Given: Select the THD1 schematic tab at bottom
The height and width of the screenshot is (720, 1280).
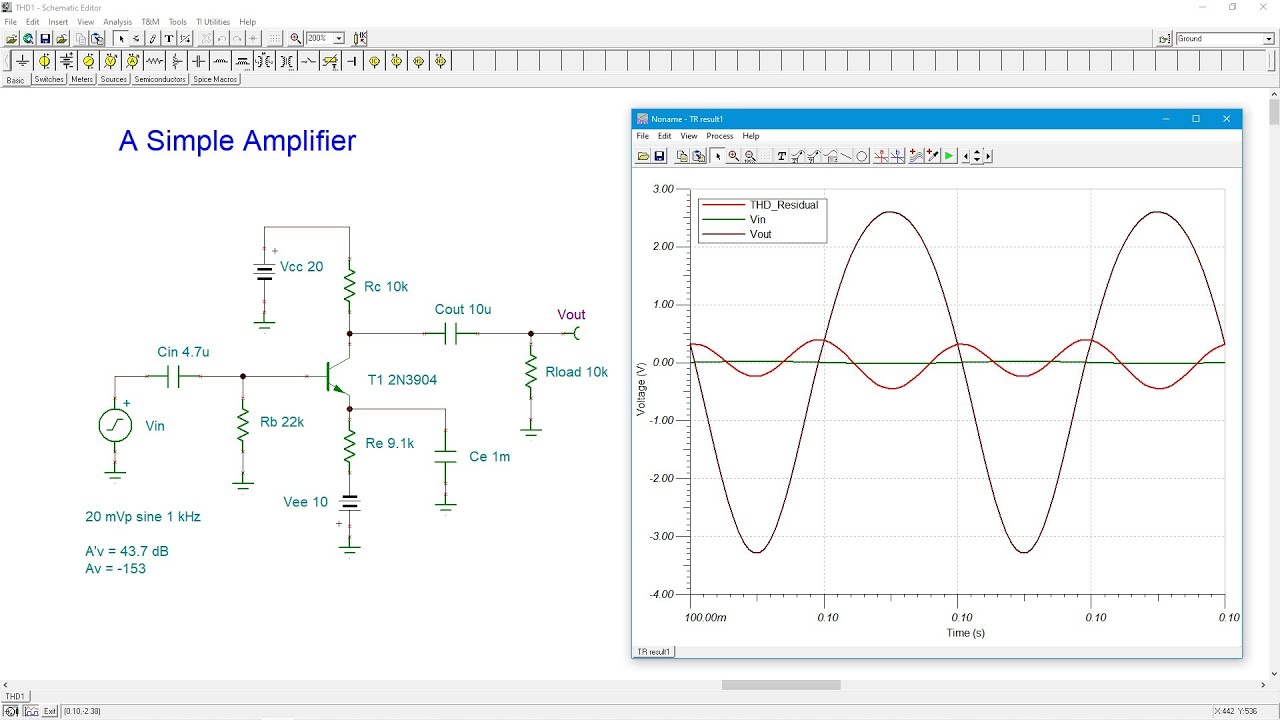Looking at the screenshot, I should (x=15, y=696).
